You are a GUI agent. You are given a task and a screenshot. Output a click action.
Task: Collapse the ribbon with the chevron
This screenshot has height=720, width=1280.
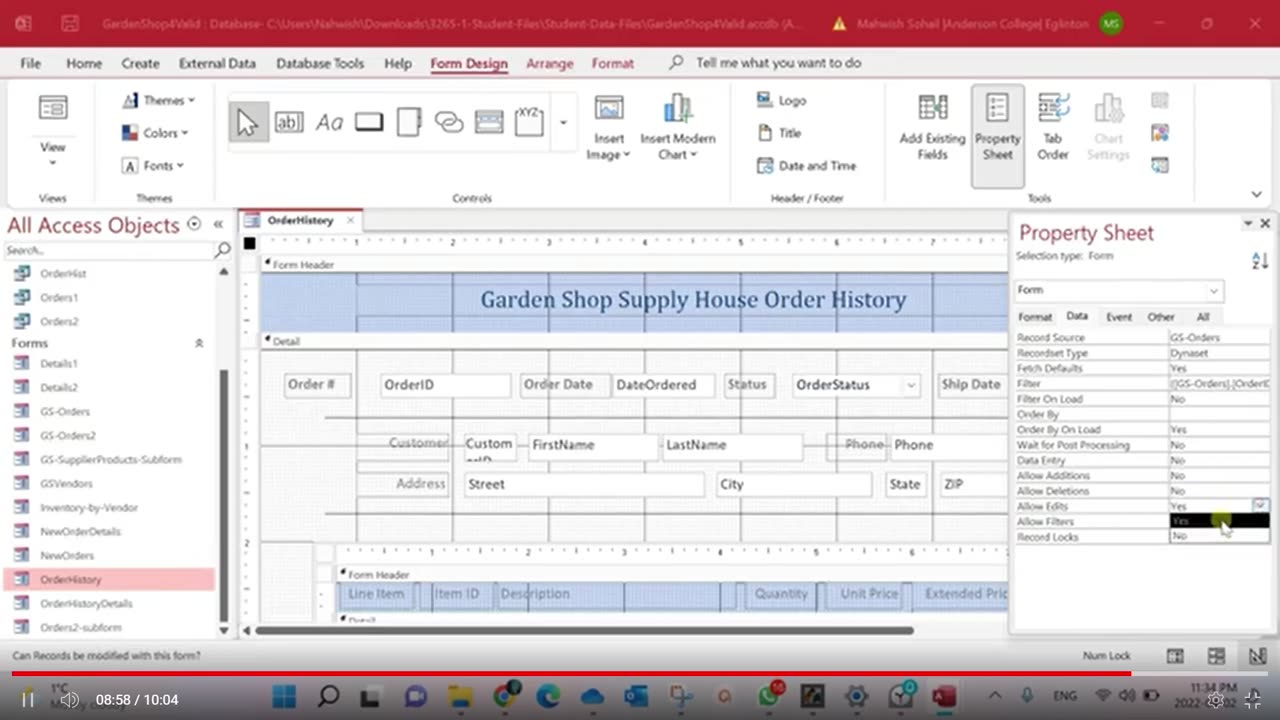[1257, 194]
